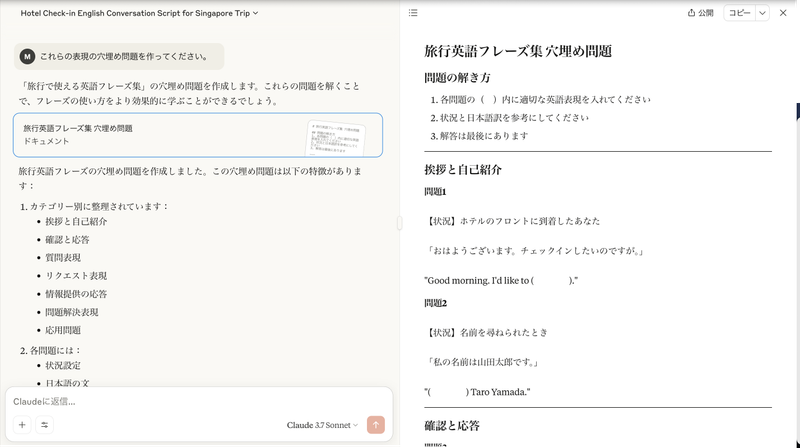Open the artifact outline list icon

(x=413, y=13)
